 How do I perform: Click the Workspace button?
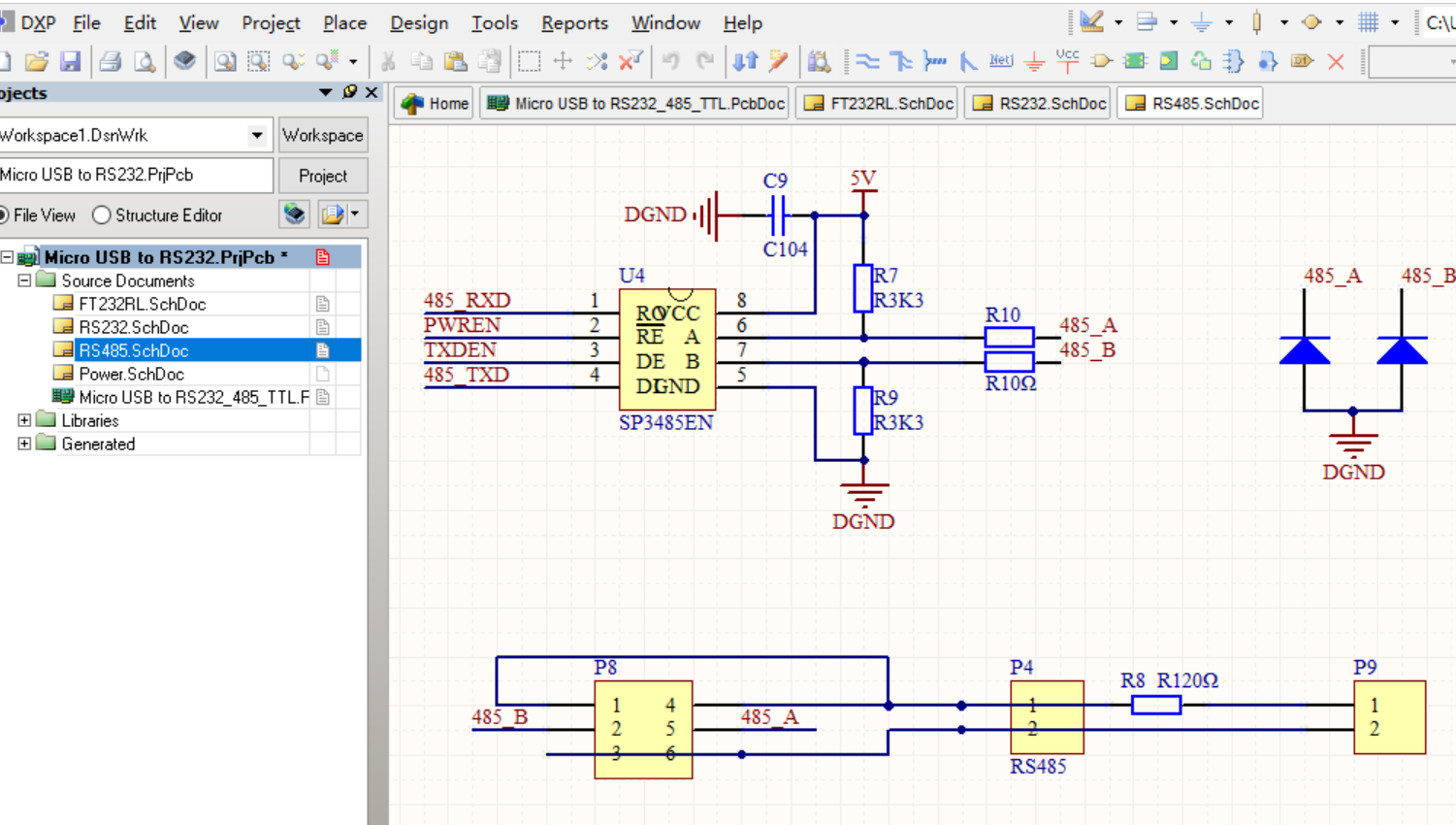click(323, 135)
